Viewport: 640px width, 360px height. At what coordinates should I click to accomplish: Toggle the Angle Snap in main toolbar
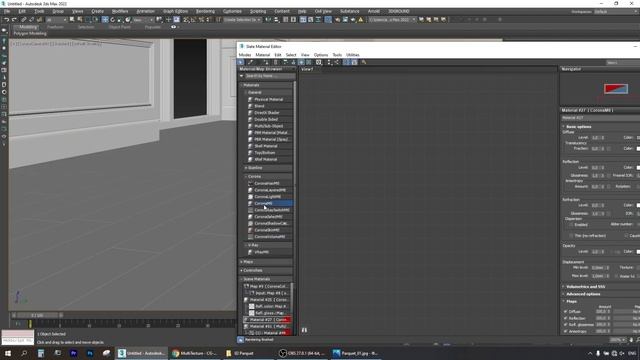pyautogui.click(x=193, y=20)
